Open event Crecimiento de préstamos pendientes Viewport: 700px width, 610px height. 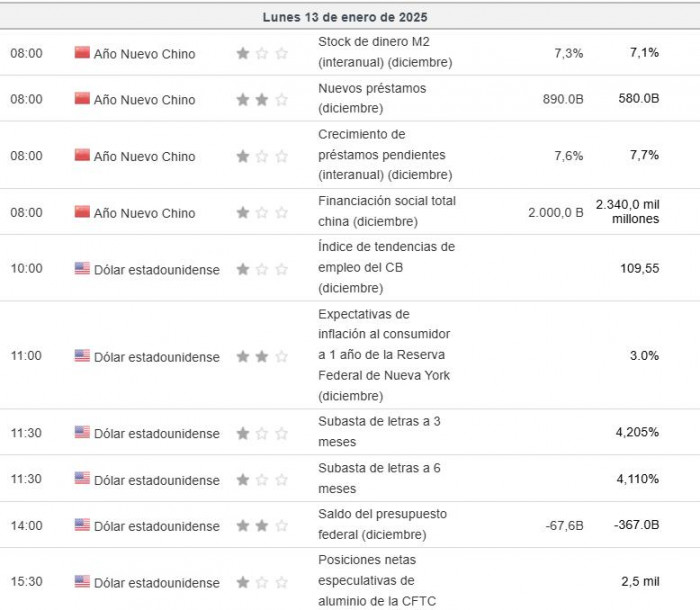coord(385,155)
